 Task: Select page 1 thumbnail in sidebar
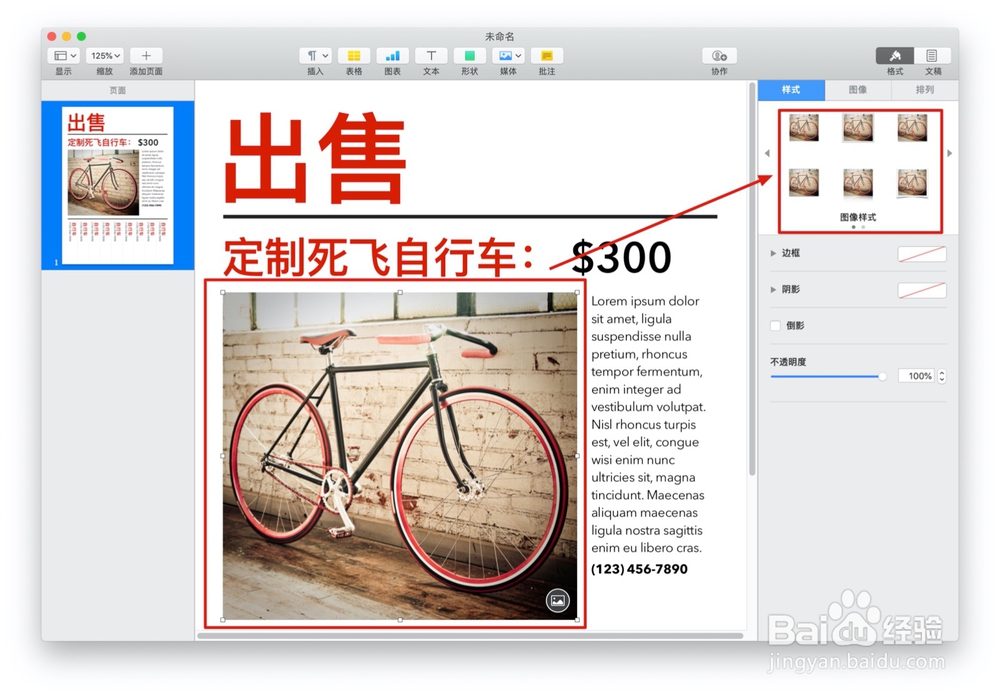tap(119, 181)
